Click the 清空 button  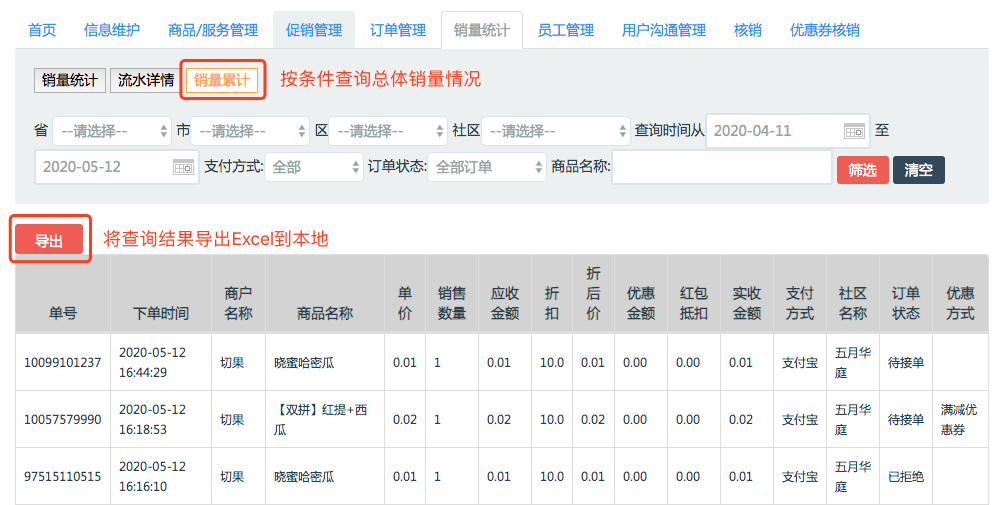coord(918,170)
